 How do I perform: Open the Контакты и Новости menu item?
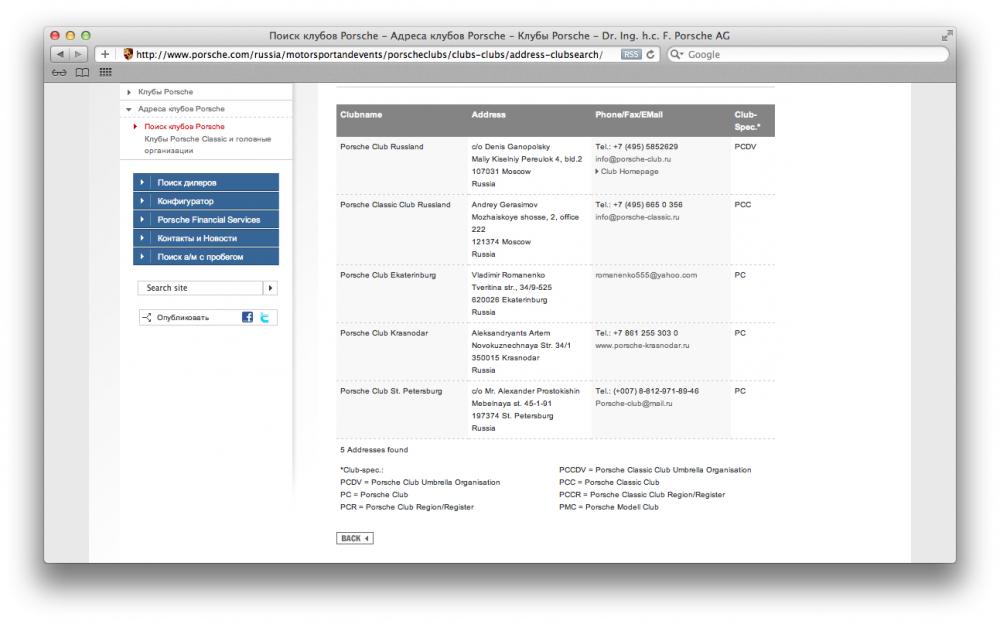tap(206, 238)
